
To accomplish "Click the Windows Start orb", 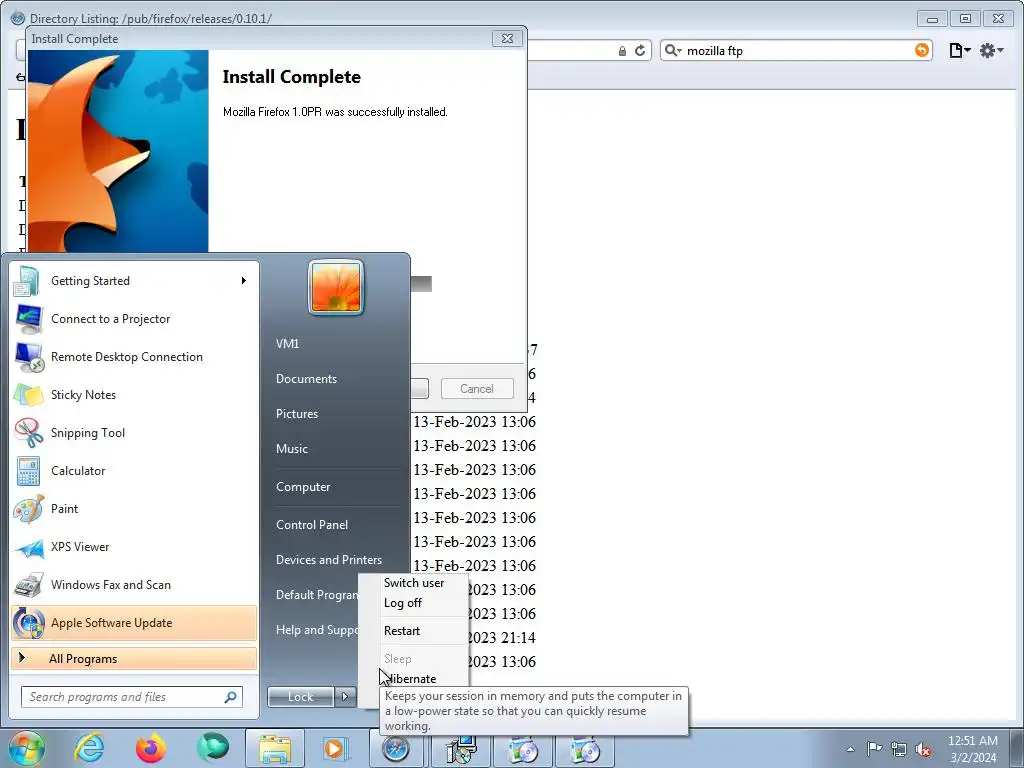I will click(27, 749).
